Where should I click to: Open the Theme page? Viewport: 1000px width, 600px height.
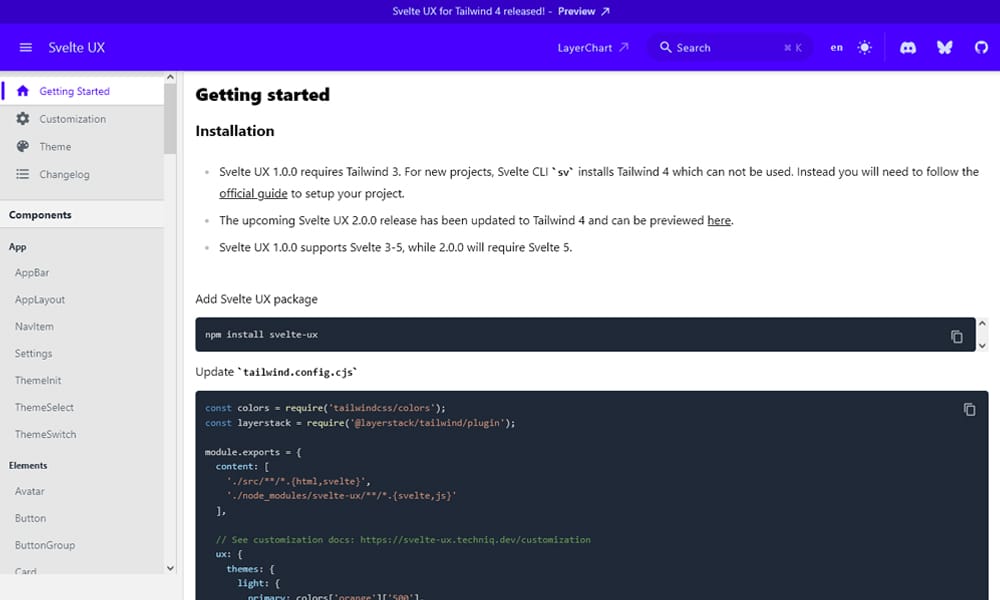coord(82,147)
